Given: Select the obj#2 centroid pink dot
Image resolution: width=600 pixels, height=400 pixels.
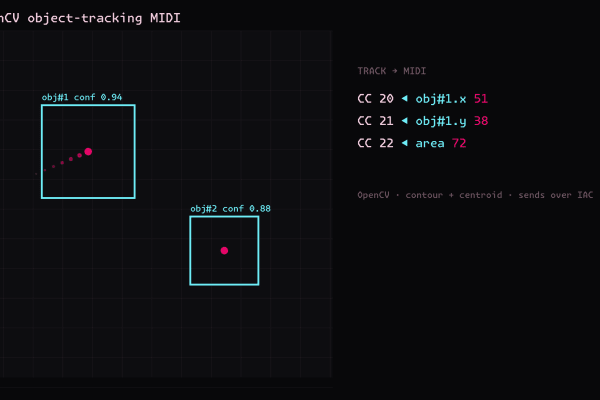Looking at the screenshot, I should [x=224, y=250].
